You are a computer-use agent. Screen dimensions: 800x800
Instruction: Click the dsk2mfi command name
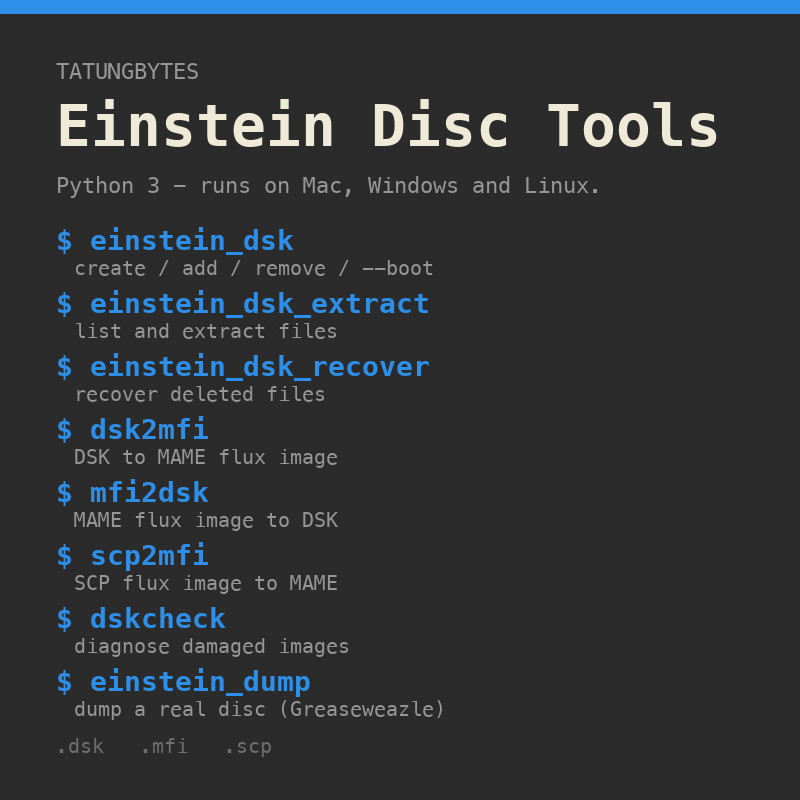(149, 430)
